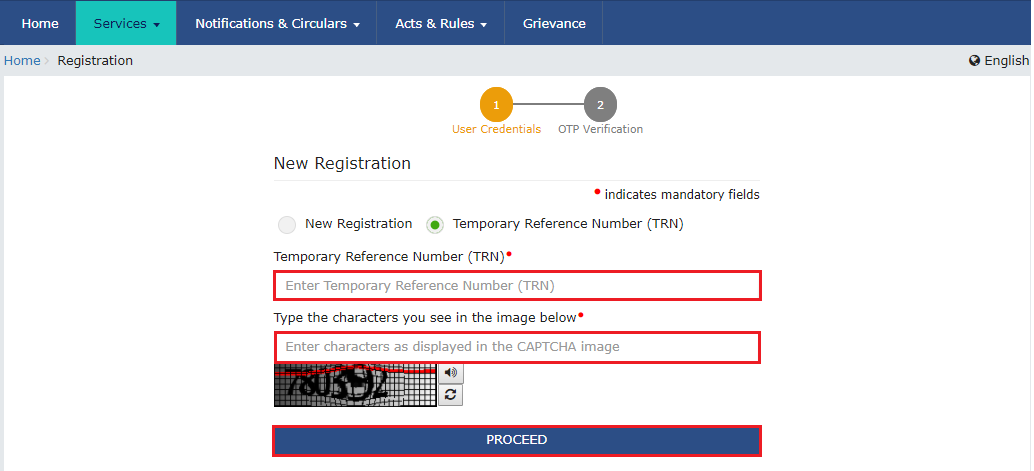1034x471 pixels.
Task: Refresh the CAPTCHA image
Action: (x=450, y=395)
